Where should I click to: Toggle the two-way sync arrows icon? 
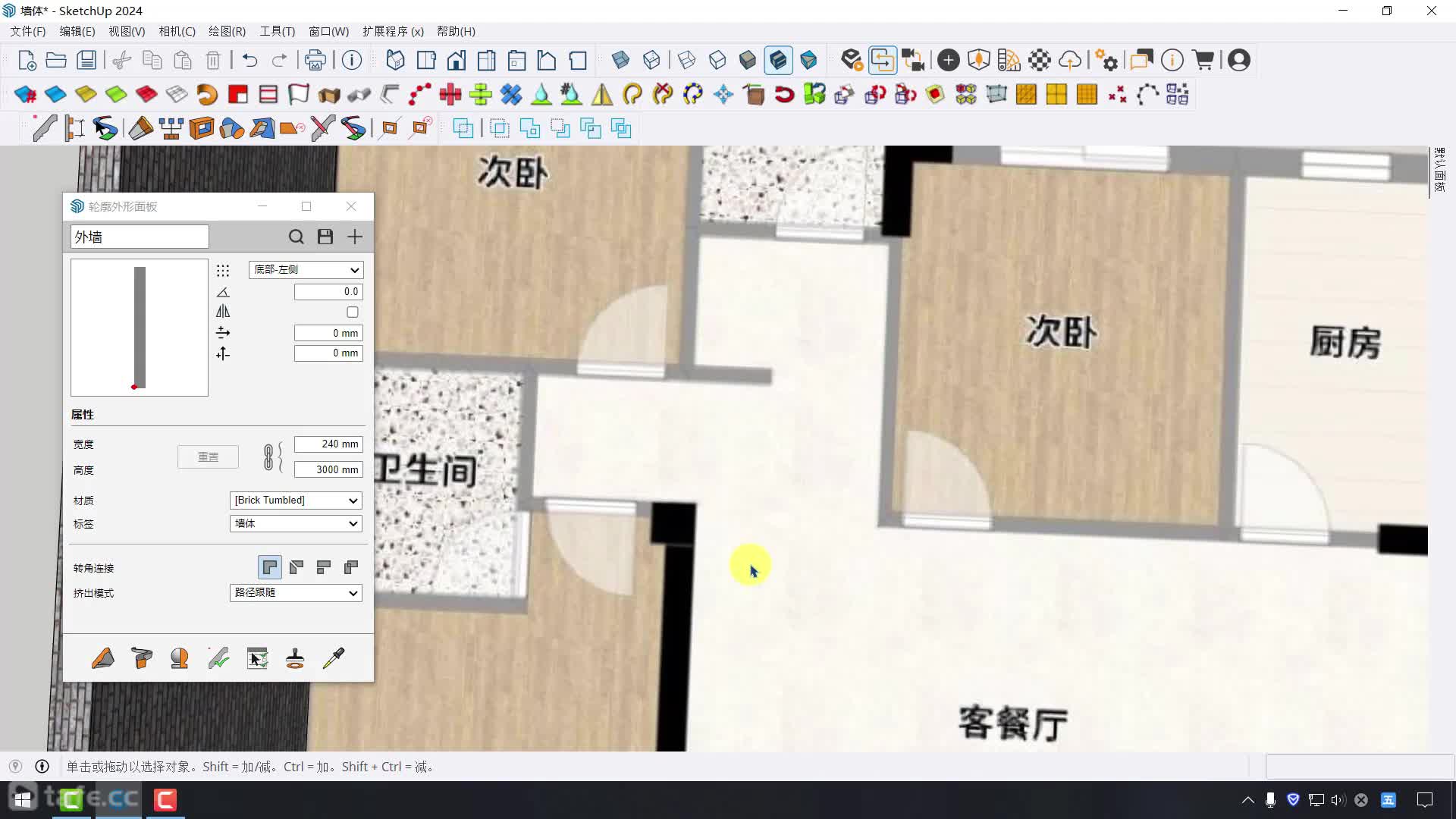882,60
